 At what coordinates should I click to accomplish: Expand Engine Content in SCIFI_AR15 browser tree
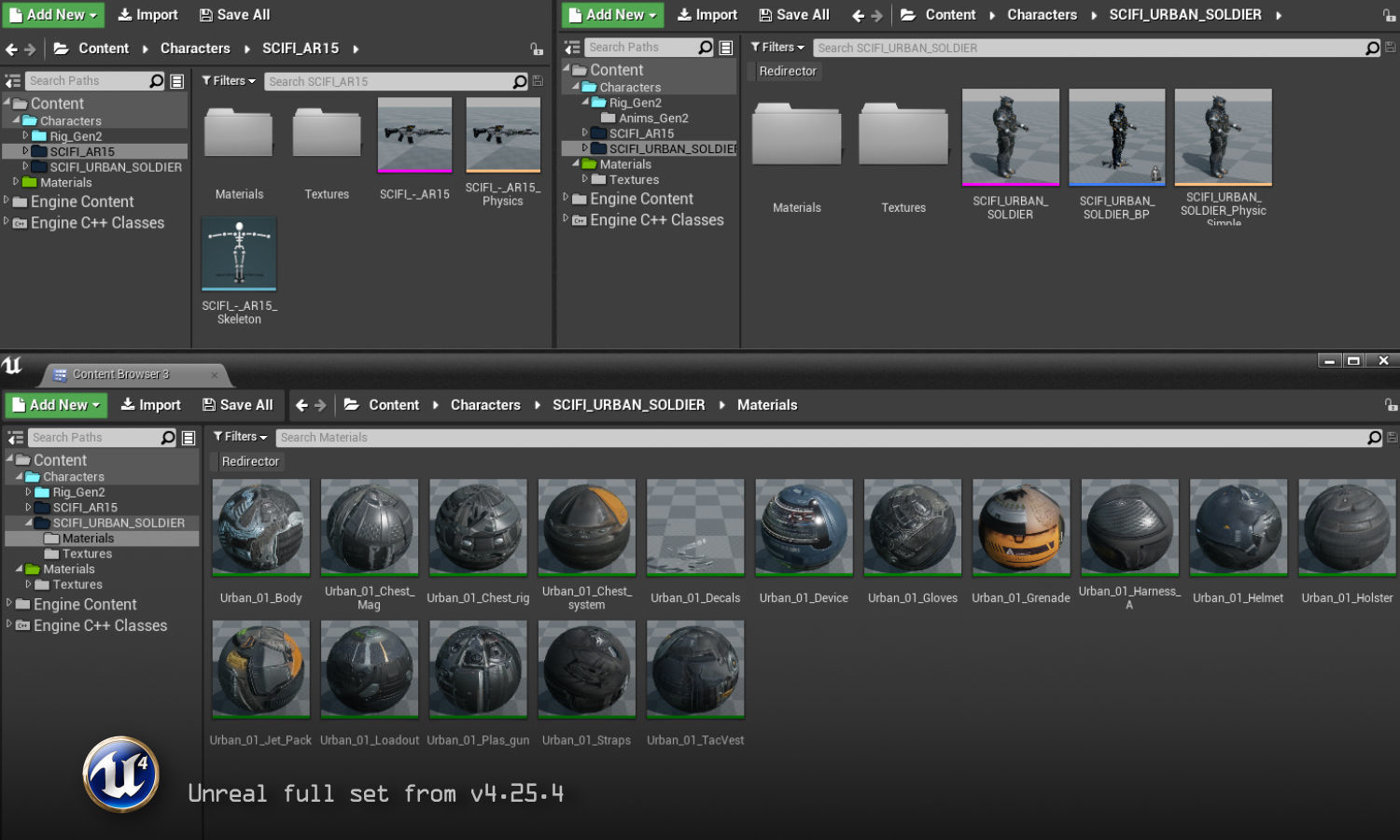(7, 201)
